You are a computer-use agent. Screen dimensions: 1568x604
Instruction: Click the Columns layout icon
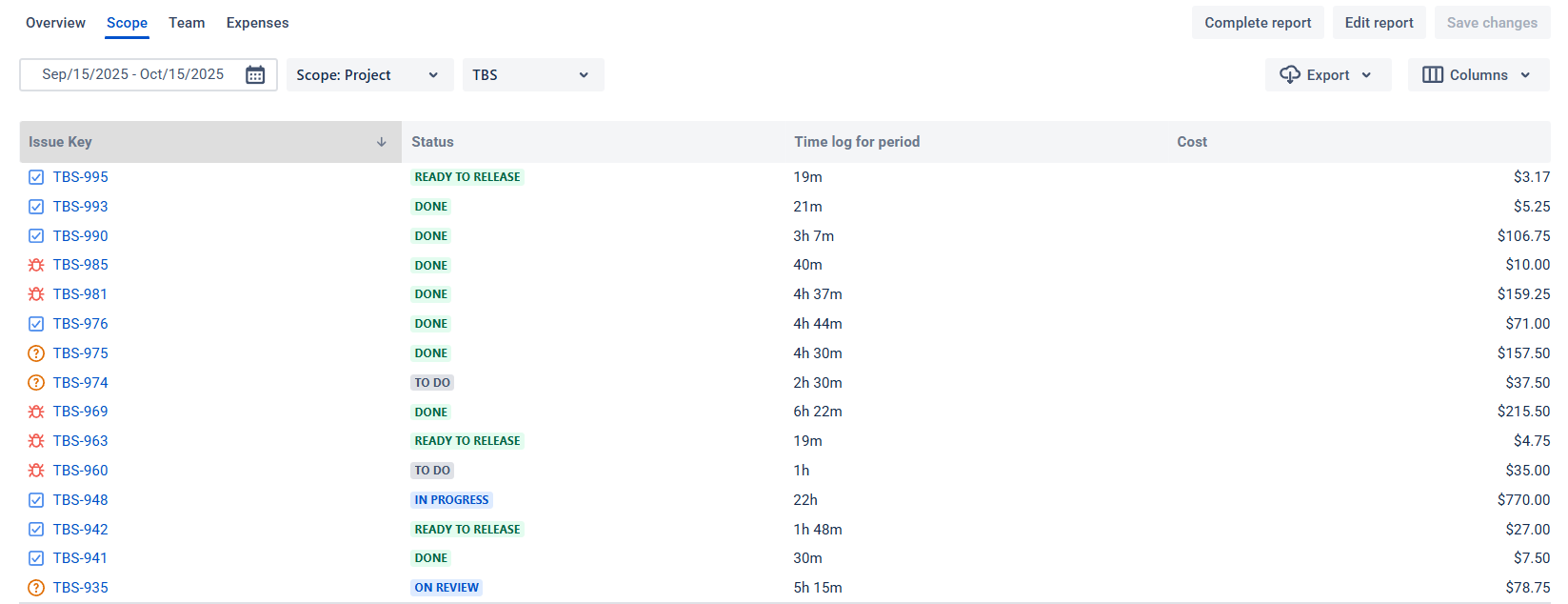1433,74
